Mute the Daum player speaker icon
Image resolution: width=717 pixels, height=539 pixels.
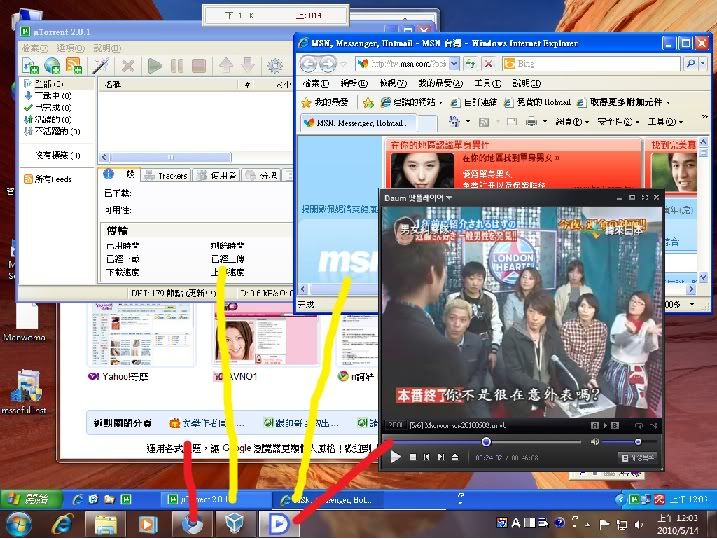[594, 441]
